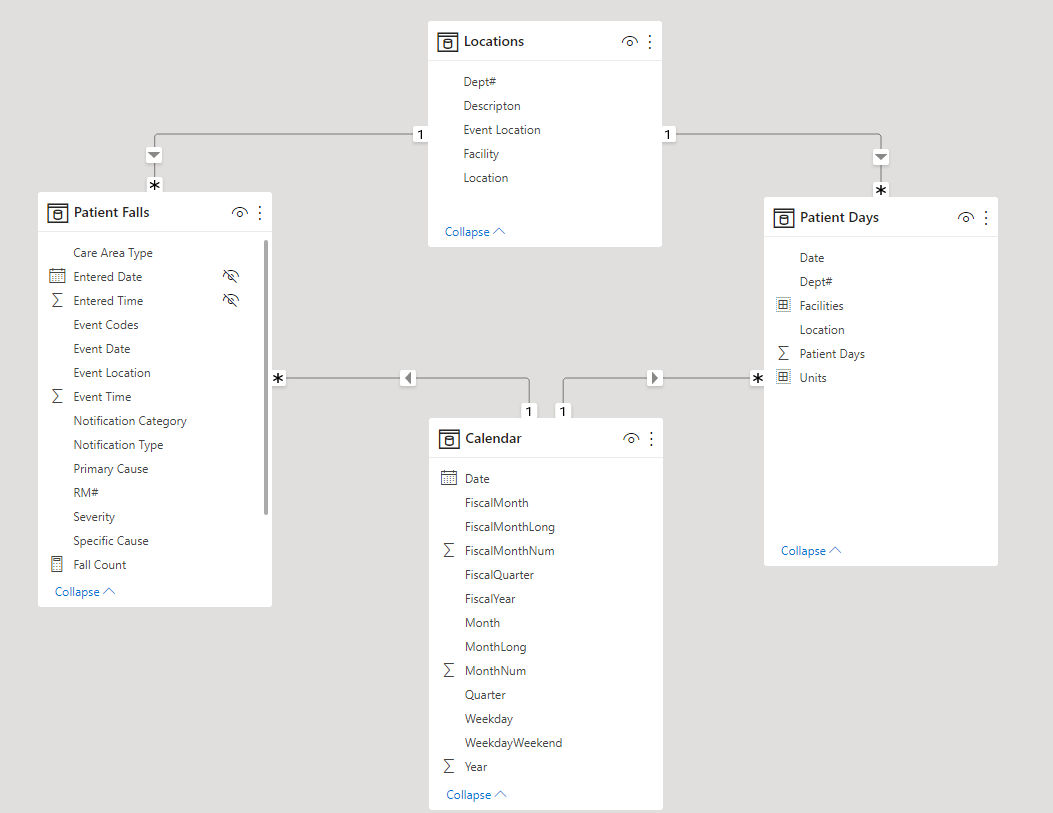Image resolution: width=1053 pixels, height=813 pixels.
Task: Select Dept# field in Locations table
Action: tap(479, 82)
